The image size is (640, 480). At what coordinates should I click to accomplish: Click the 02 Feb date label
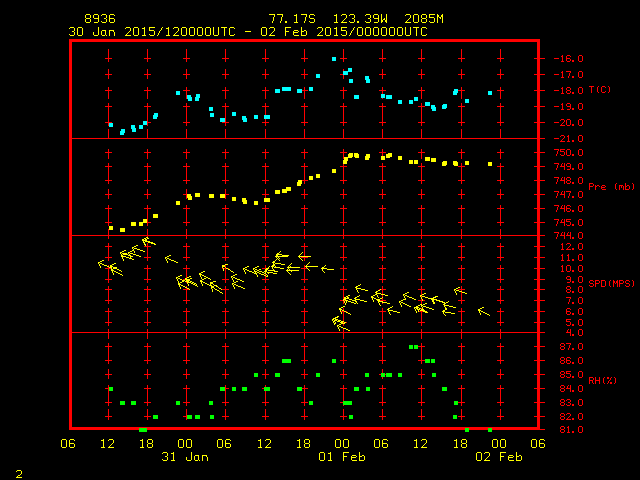[499, 457]
